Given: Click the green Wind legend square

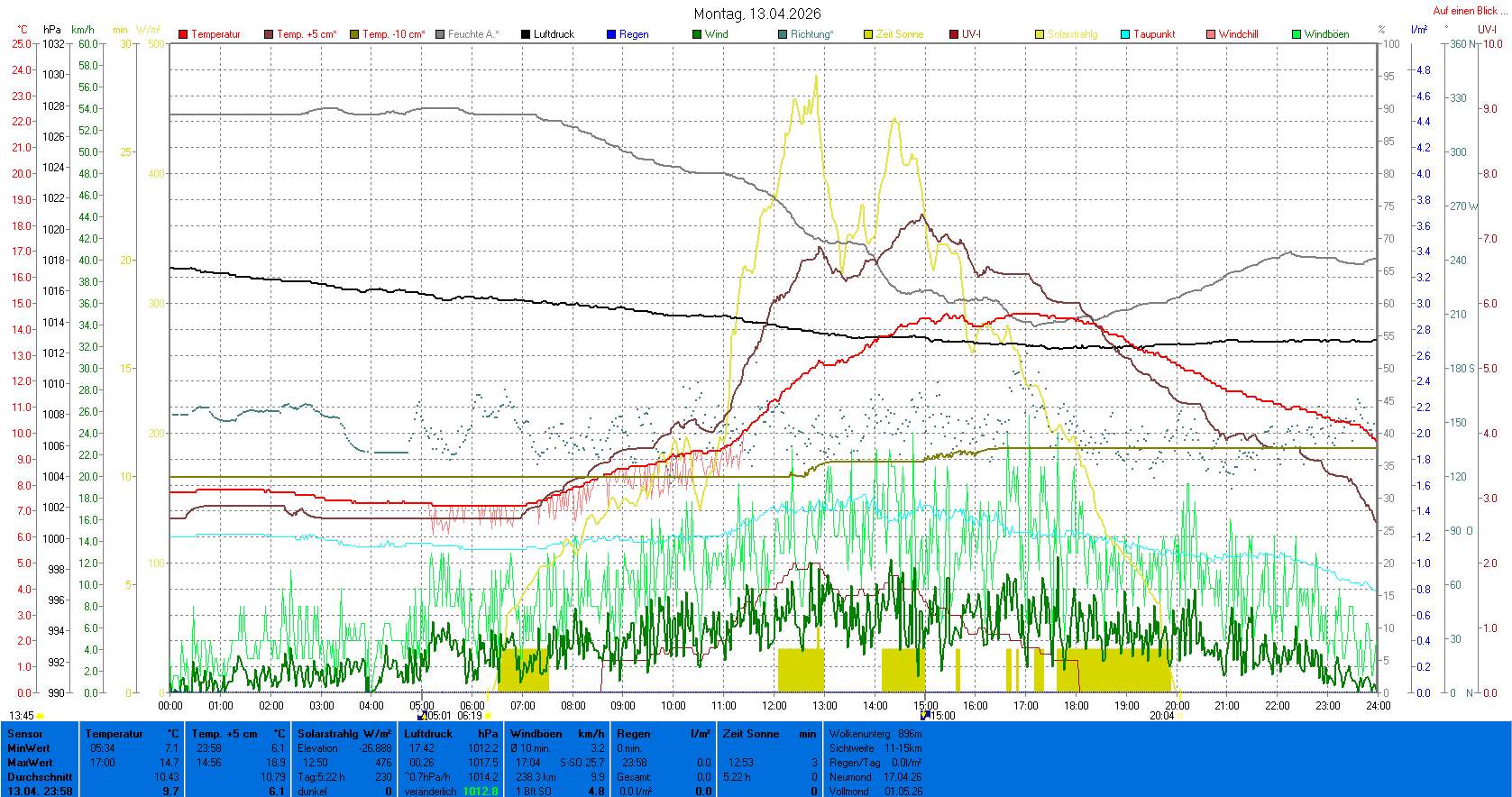Looking at the screenshot, I should coord(697,34).
